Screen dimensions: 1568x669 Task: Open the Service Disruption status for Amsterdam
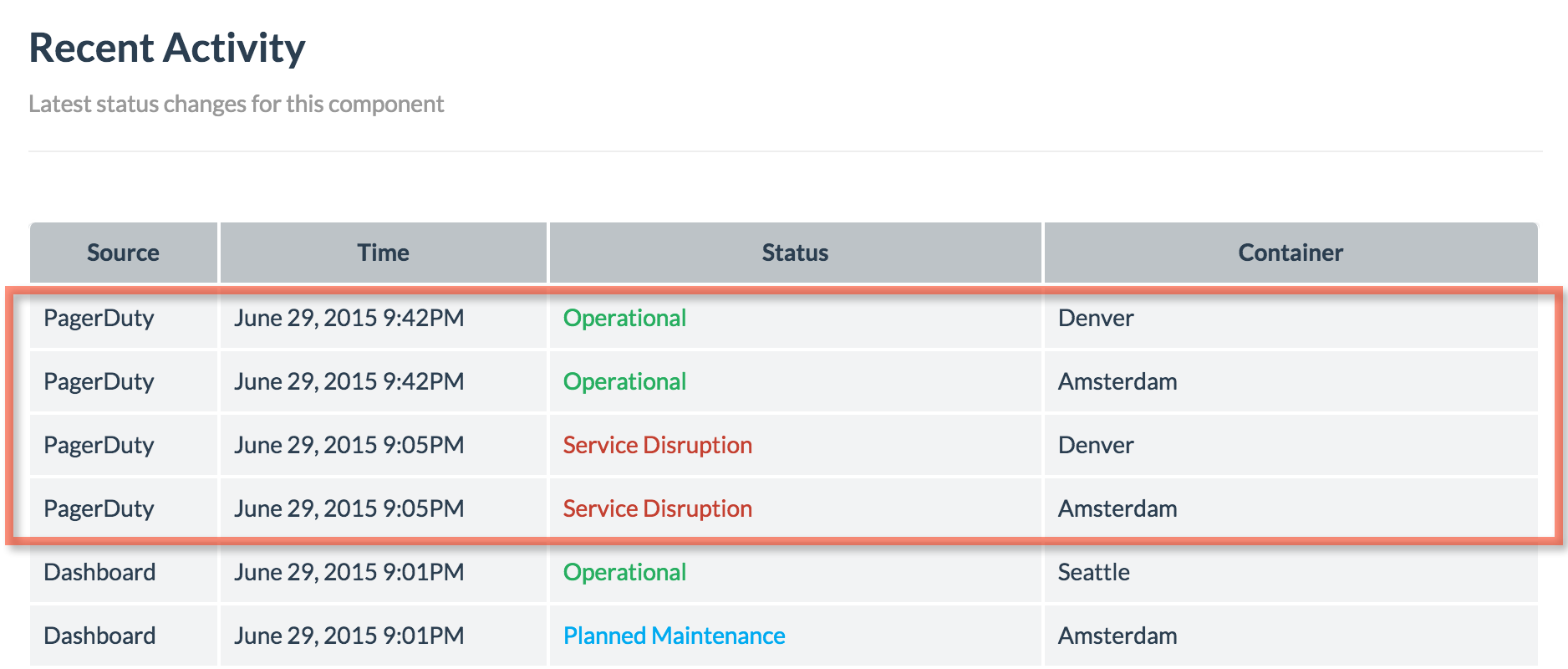point(658,508)
